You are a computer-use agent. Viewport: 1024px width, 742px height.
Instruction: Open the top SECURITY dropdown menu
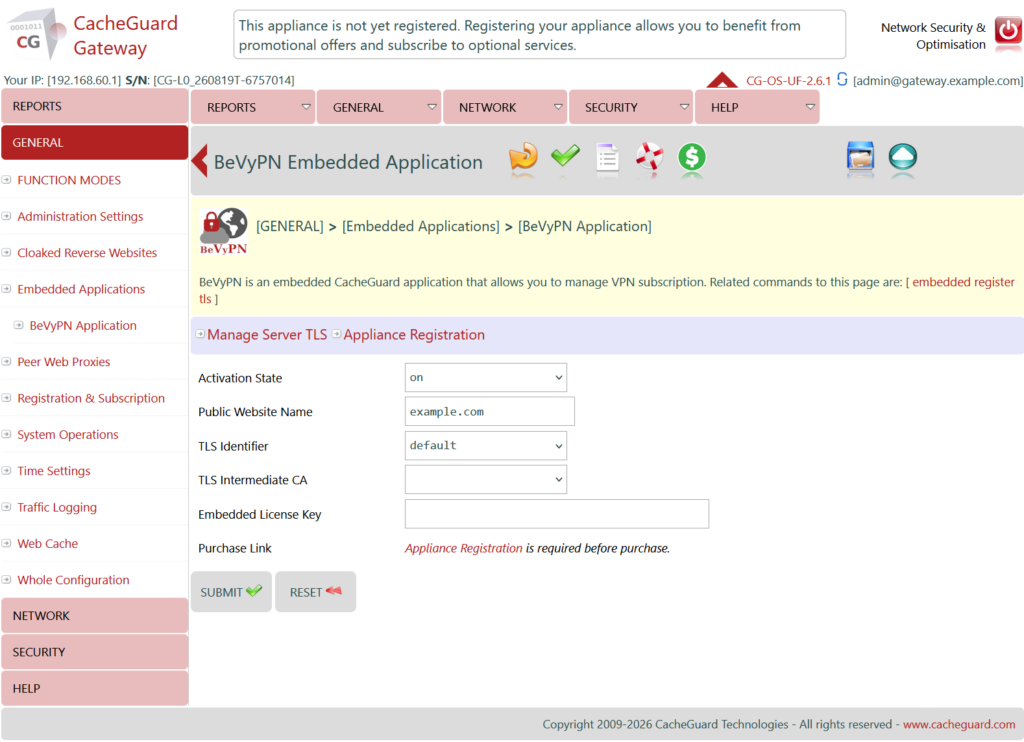pyautogui.click(x=631, y=107)
